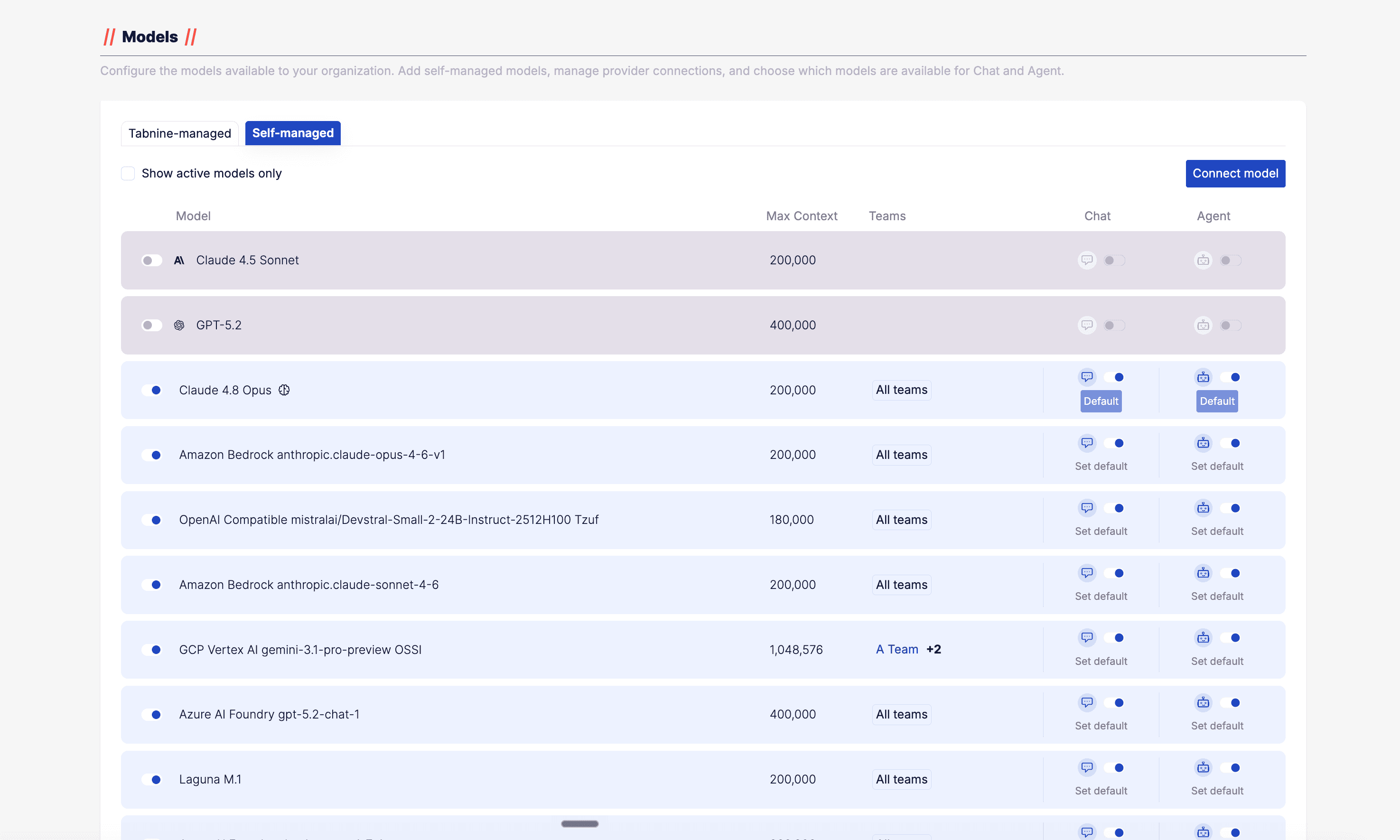Click chat icon in Laguna M.1 row

pos(1087,767)
